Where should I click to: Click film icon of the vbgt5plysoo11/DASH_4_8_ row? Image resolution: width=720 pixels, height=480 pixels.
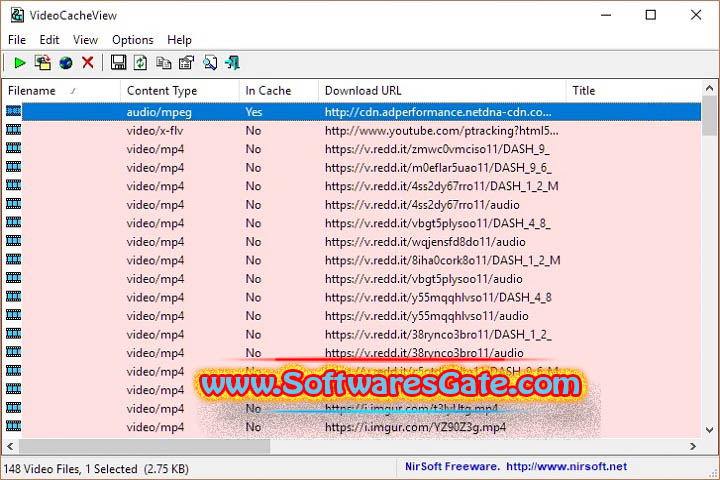coord(13,223)
